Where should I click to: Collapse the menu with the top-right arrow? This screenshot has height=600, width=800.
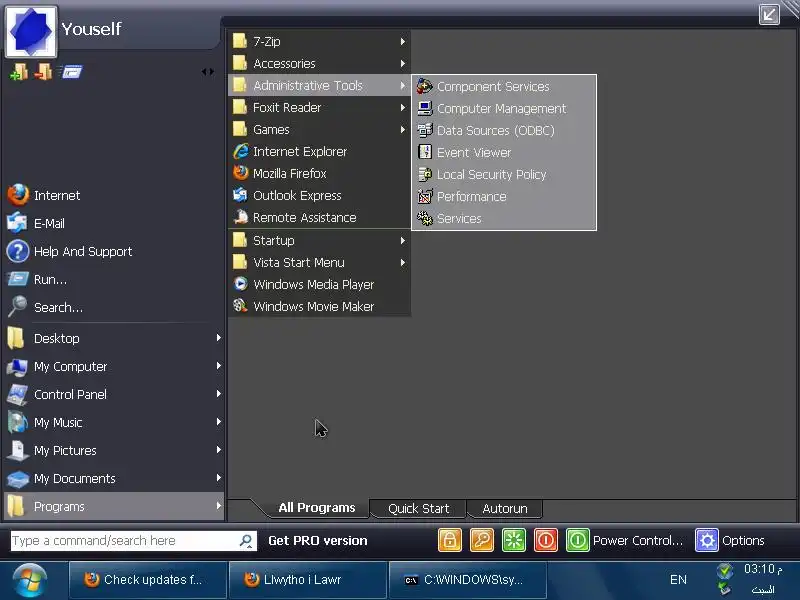click(769, 14)
